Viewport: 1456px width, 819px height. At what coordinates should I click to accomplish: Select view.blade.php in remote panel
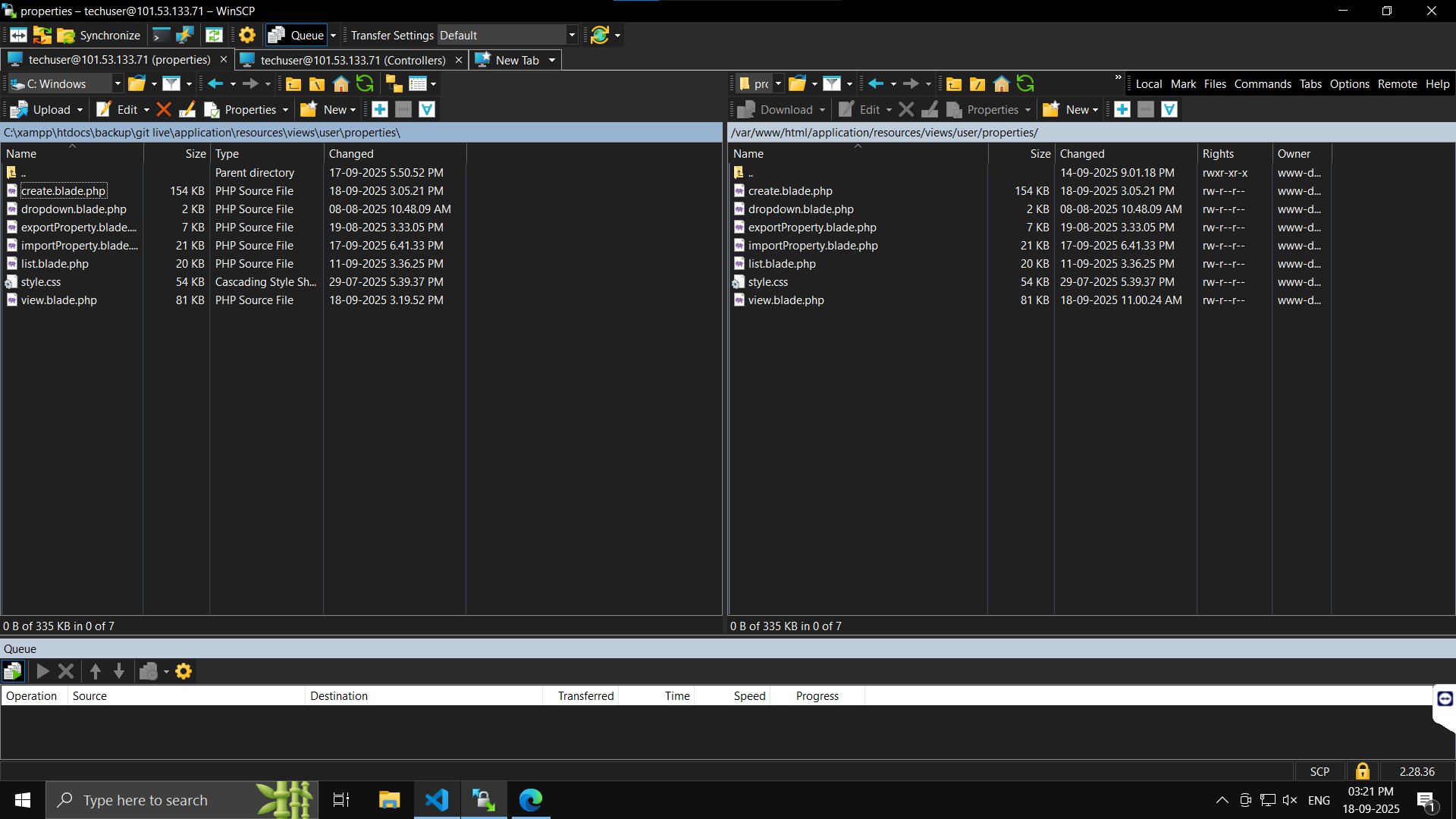[786, 300]
